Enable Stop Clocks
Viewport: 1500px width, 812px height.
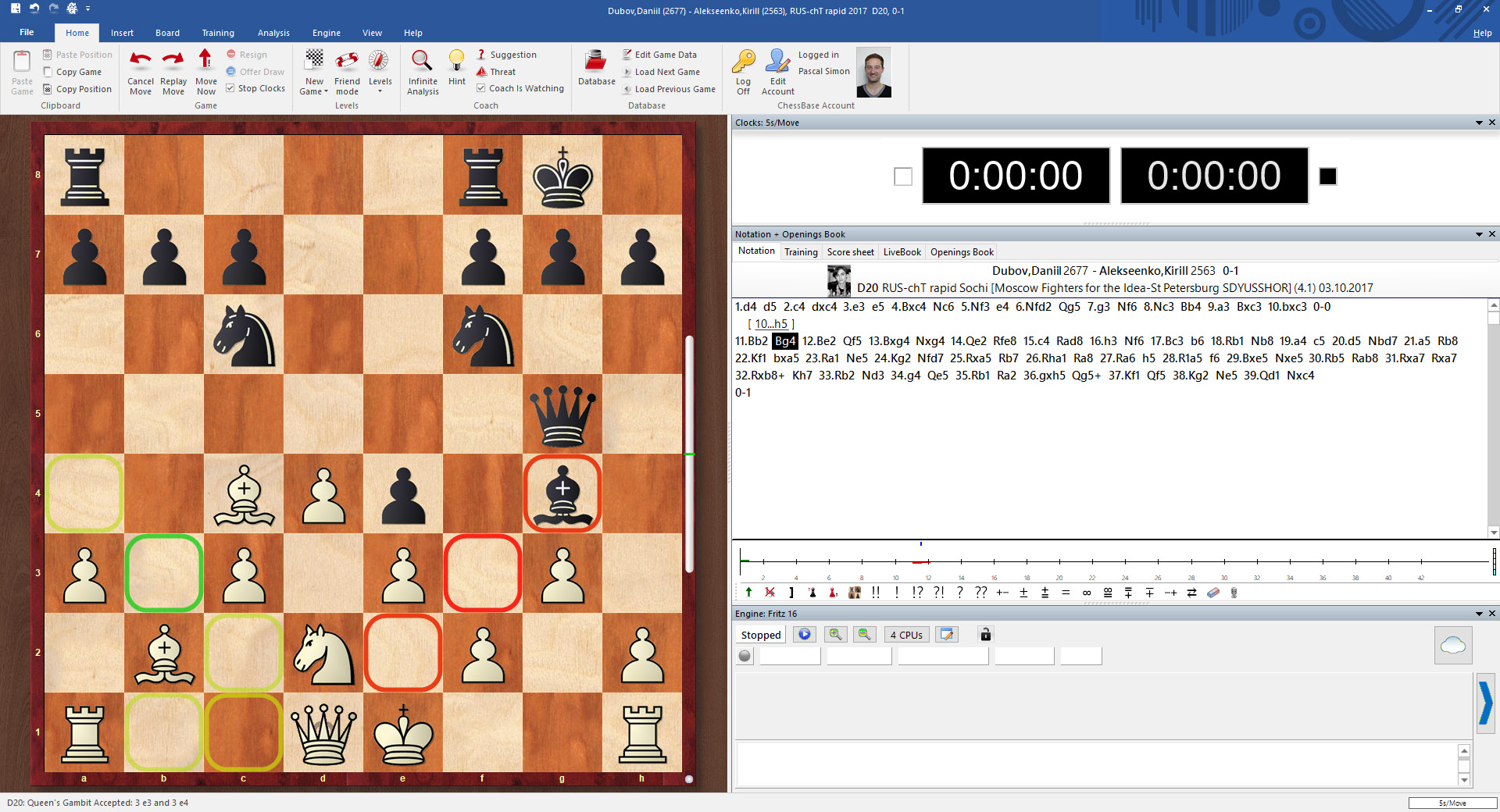(230, 87)
